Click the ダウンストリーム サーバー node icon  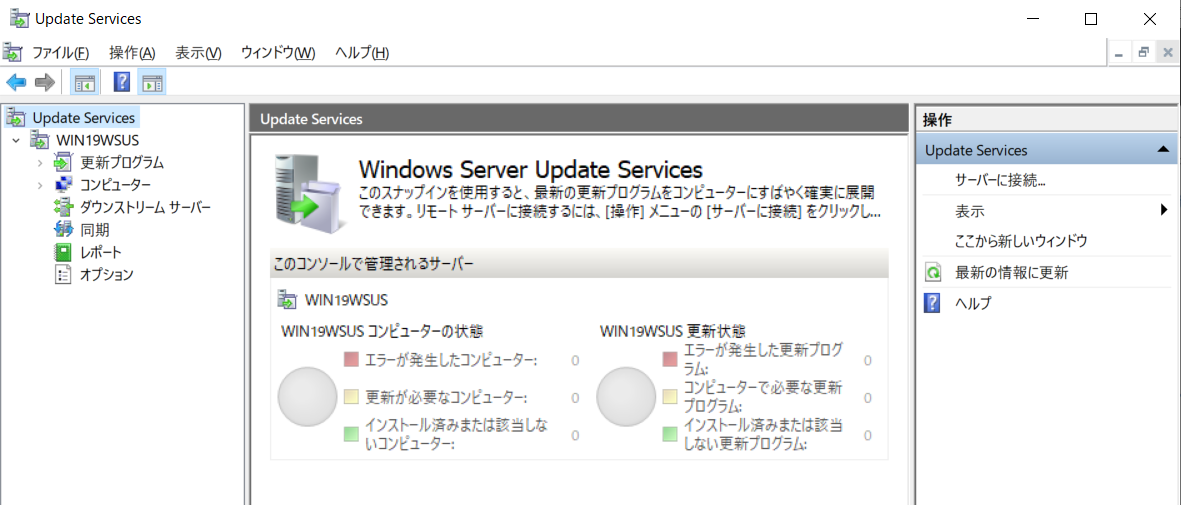[63, 207]
